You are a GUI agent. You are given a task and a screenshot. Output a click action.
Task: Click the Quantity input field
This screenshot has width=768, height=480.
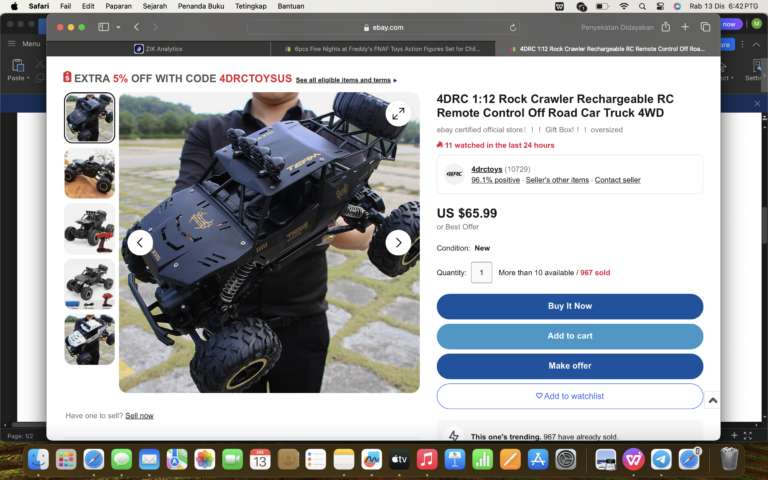click(481, 272)
